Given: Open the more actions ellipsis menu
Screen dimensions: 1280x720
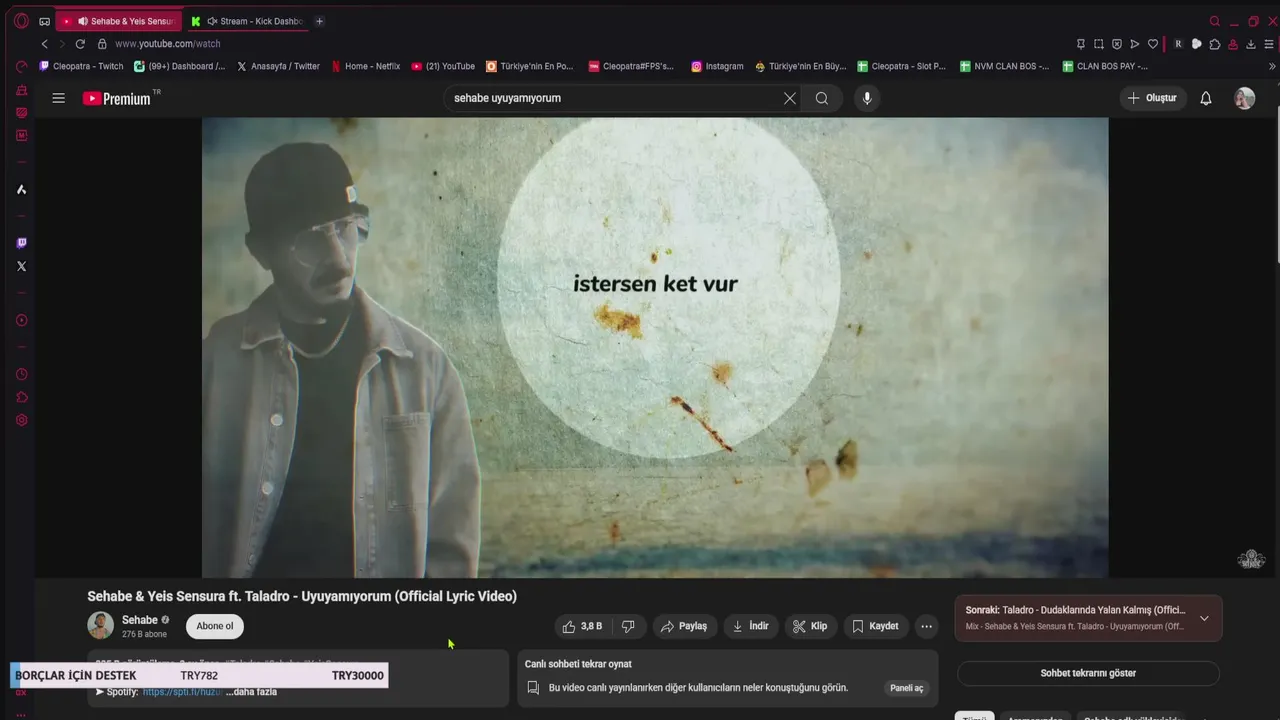Looking at the screenshot, I should pos(927,626).
